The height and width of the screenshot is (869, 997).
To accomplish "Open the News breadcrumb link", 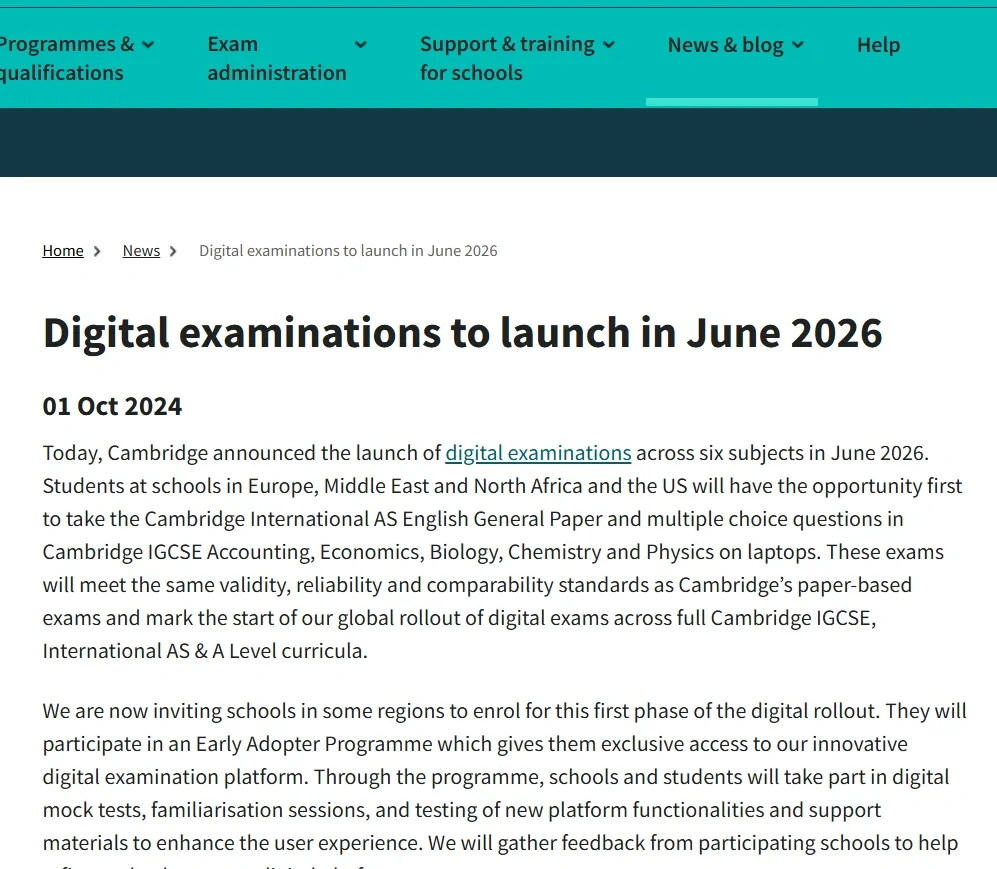I will coord(141,250).
